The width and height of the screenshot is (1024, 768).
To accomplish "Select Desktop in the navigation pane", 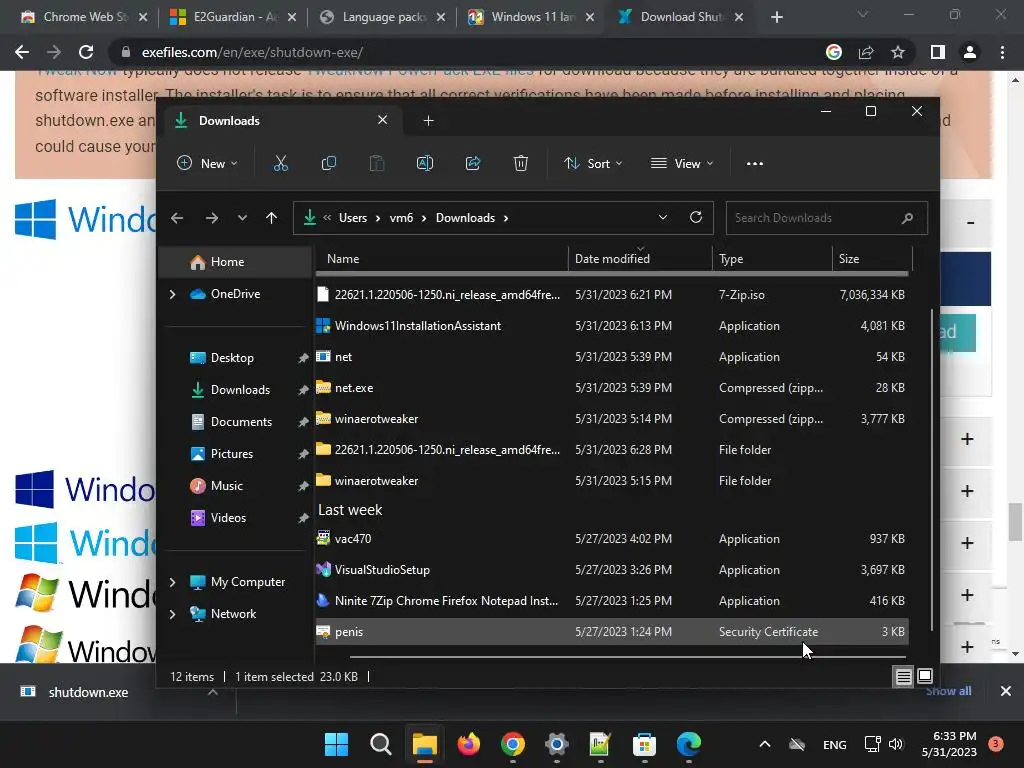I will pyautogui.click(x=232, y=358).
